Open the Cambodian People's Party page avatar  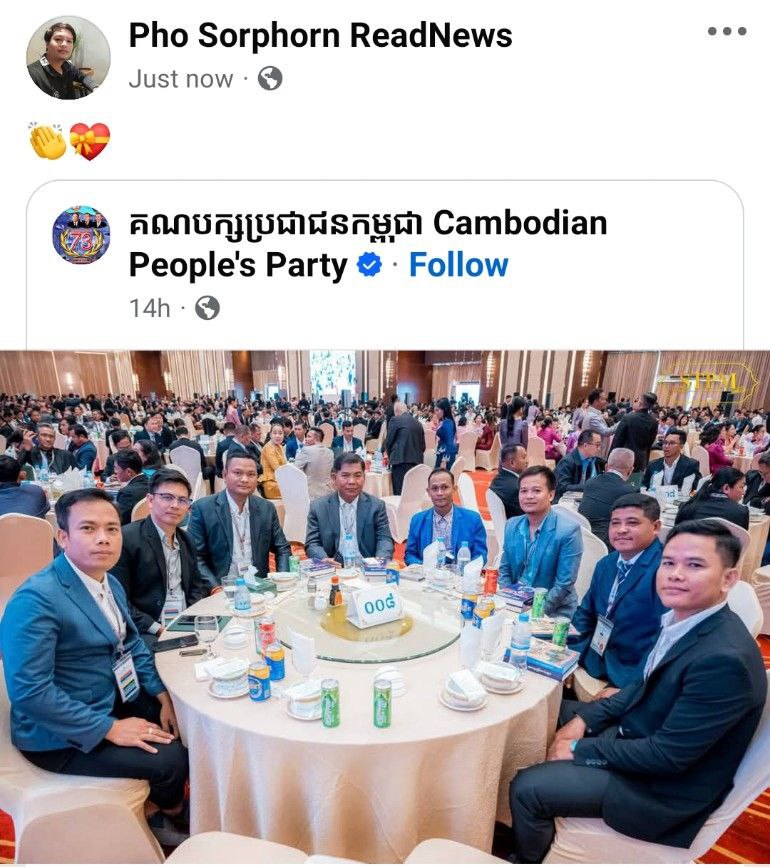click(81, 235)
